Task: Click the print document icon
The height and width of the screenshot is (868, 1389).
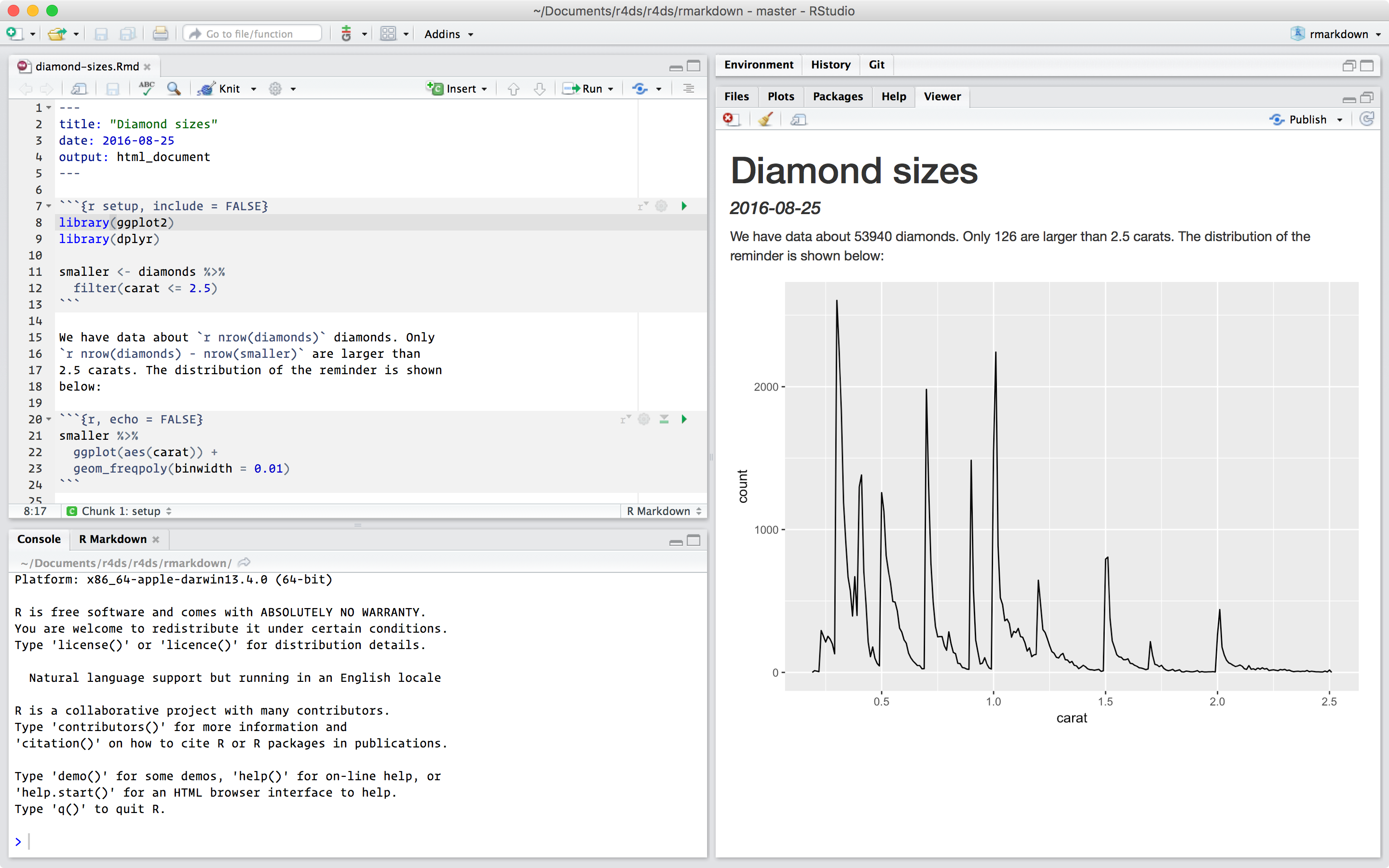Action: [160, 34]
